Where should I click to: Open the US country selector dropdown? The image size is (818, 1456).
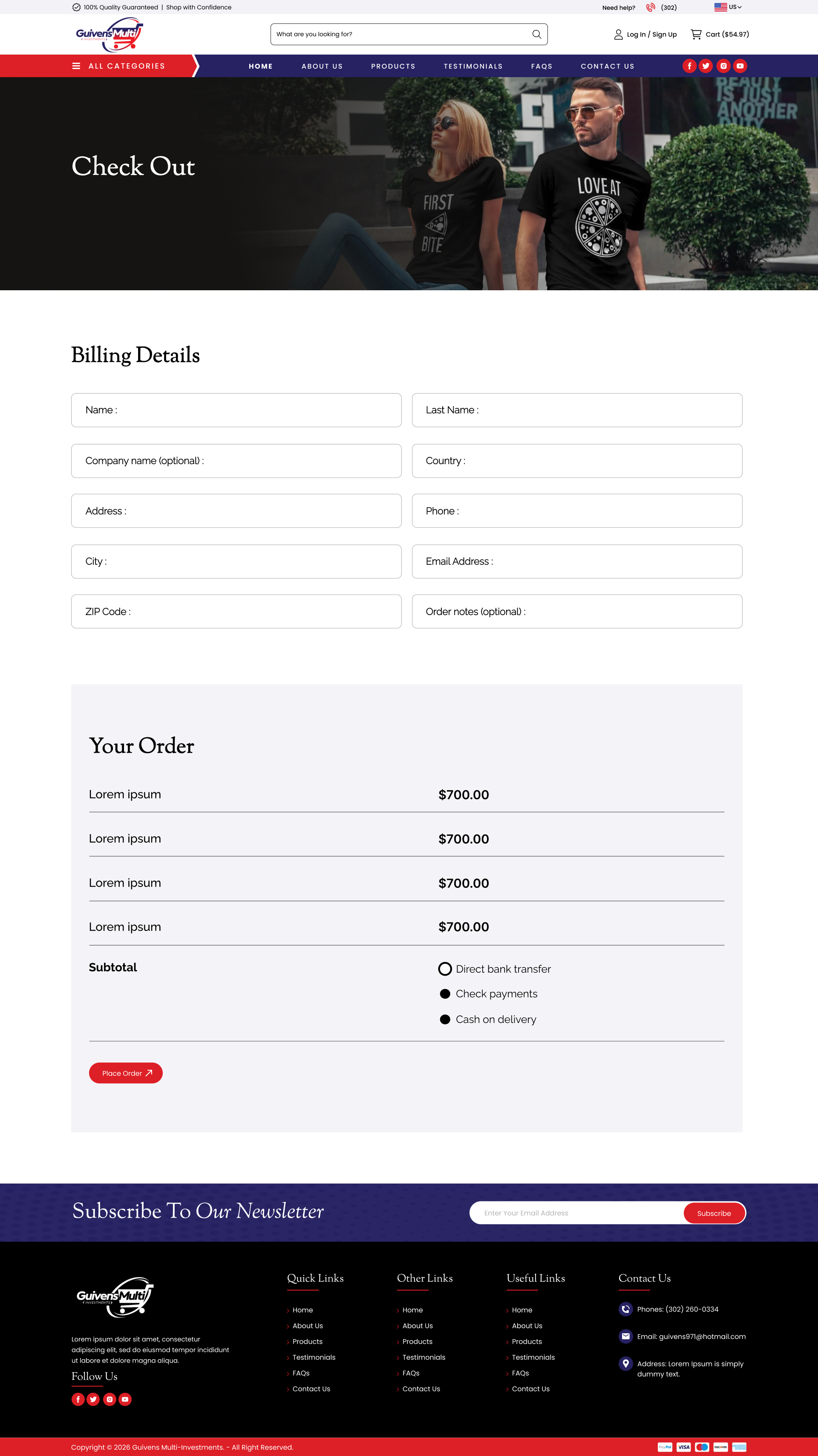coord(728,7)
